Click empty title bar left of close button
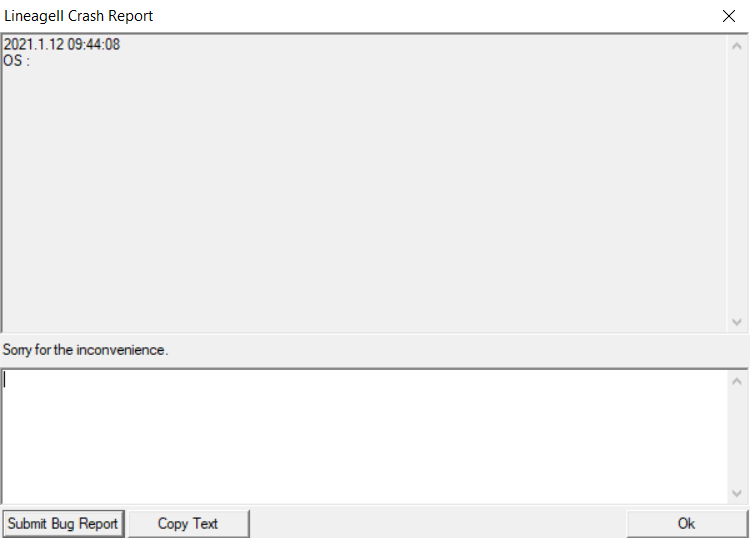The width and height of the screenshot is (750, 538). [x=450, y=16]
